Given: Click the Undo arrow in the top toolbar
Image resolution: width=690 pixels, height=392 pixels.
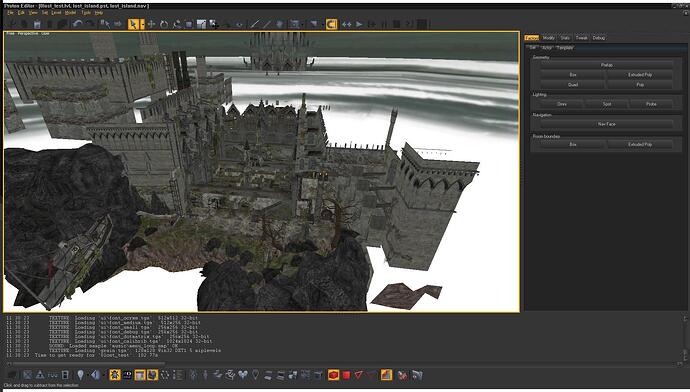Looking at the screenshot, I should (x=78, y=24).
